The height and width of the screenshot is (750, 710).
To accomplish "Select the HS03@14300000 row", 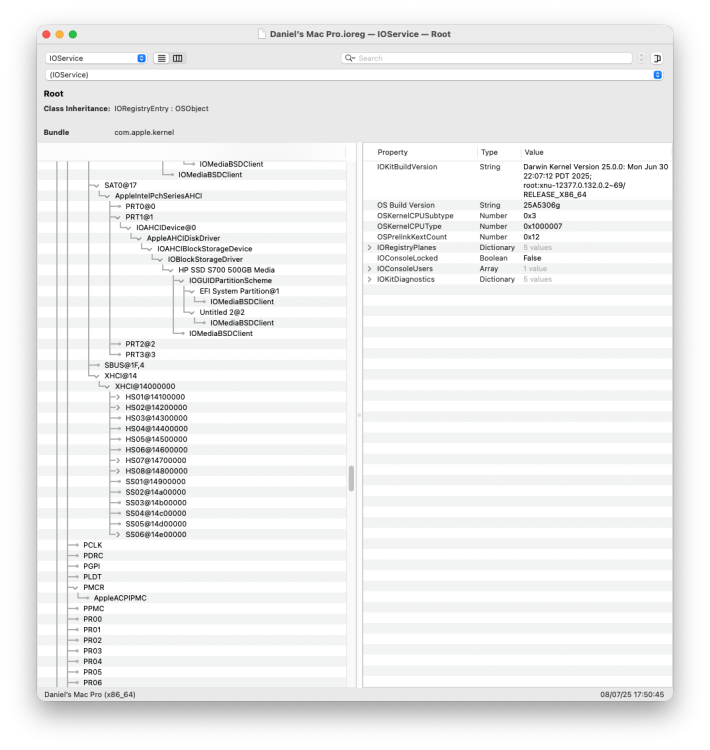I will point(192,418).
